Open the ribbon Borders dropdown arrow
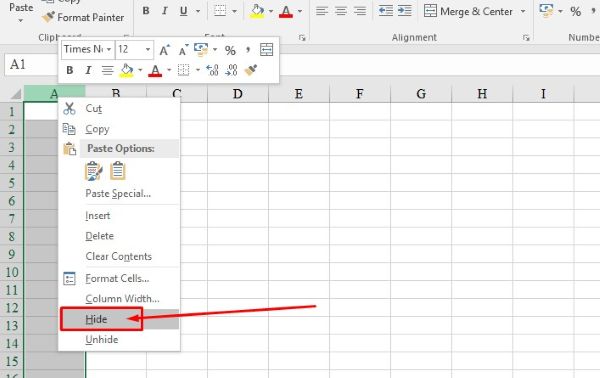Image resolution: width=600 pixels, height=378 pixels. click(234, 11)
